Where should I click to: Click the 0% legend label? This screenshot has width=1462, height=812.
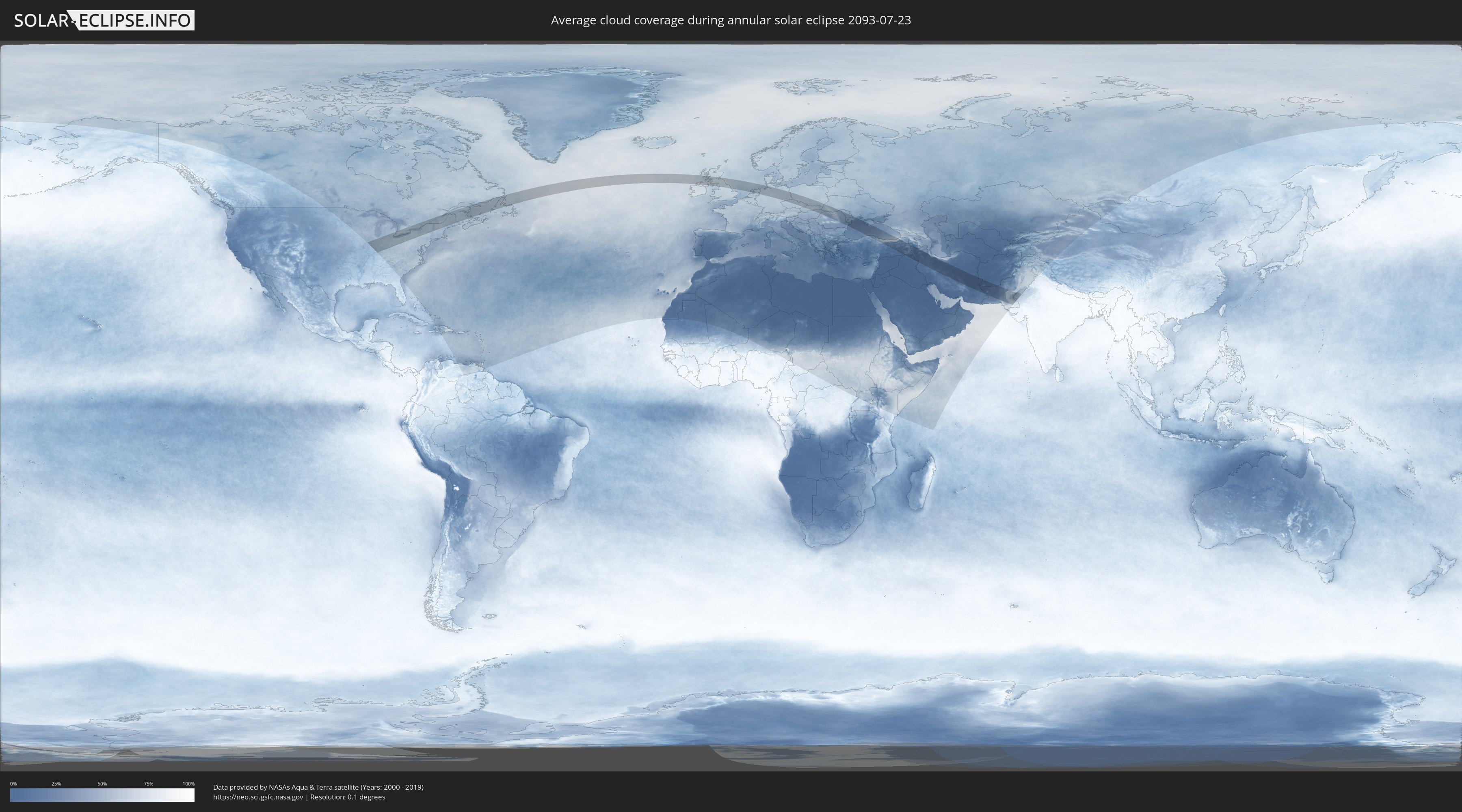tap(13, 784)
